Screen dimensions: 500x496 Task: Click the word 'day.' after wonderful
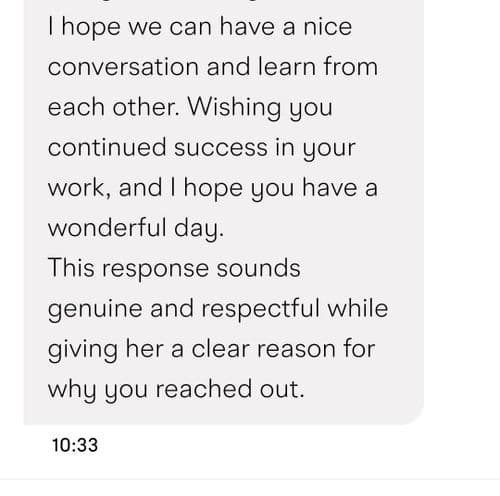[x=199, y=229]
